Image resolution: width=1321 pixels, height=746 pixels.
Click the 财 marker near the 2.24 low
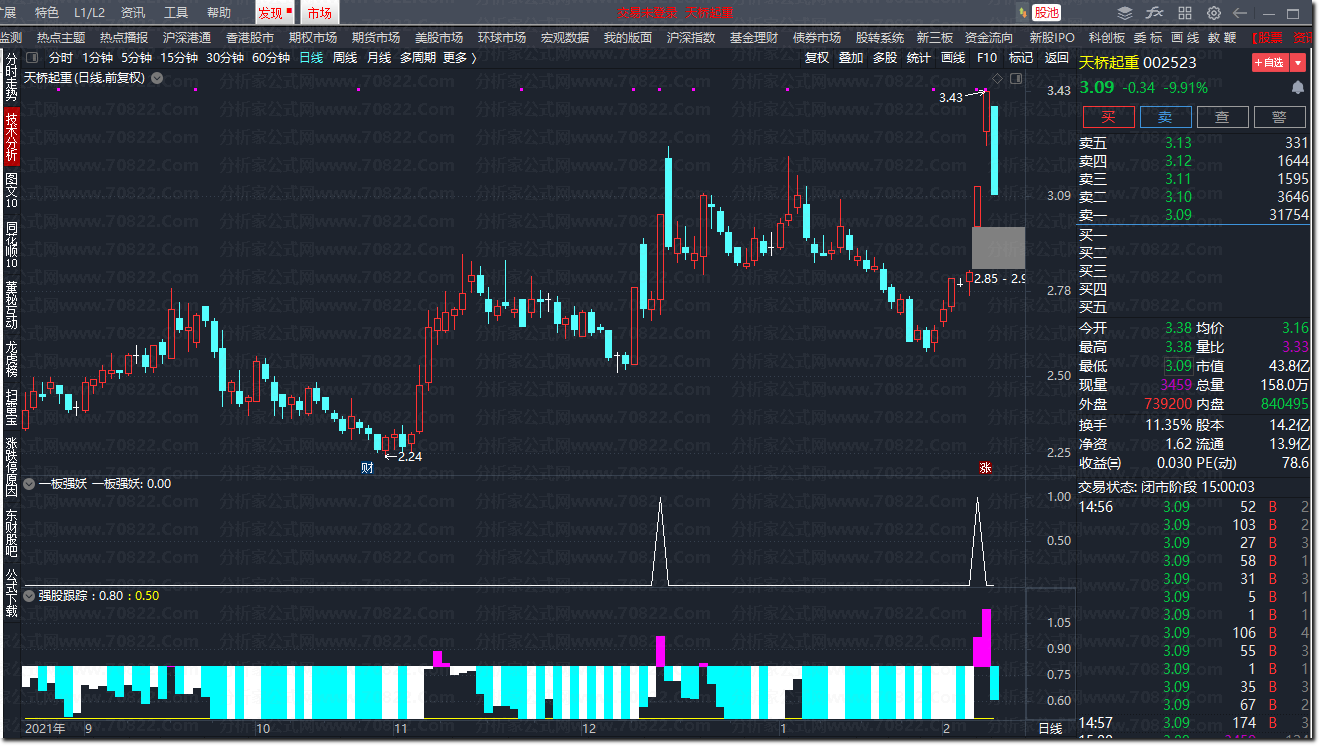tap(367, 467)
